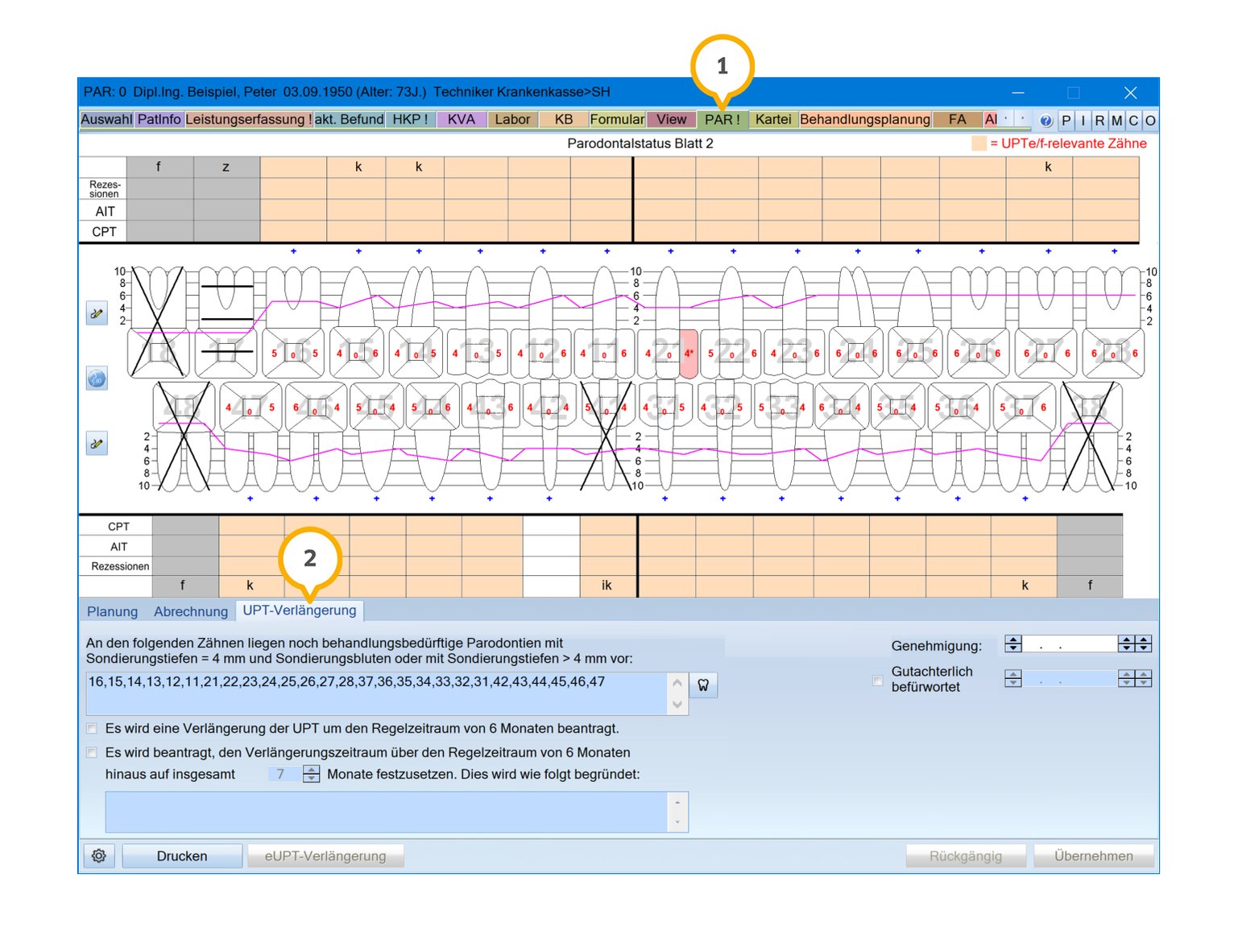Click the rightmost Genehmigung date stepper arrows
Viewport: 1238px width, 952px height.
coord(1143,644)
